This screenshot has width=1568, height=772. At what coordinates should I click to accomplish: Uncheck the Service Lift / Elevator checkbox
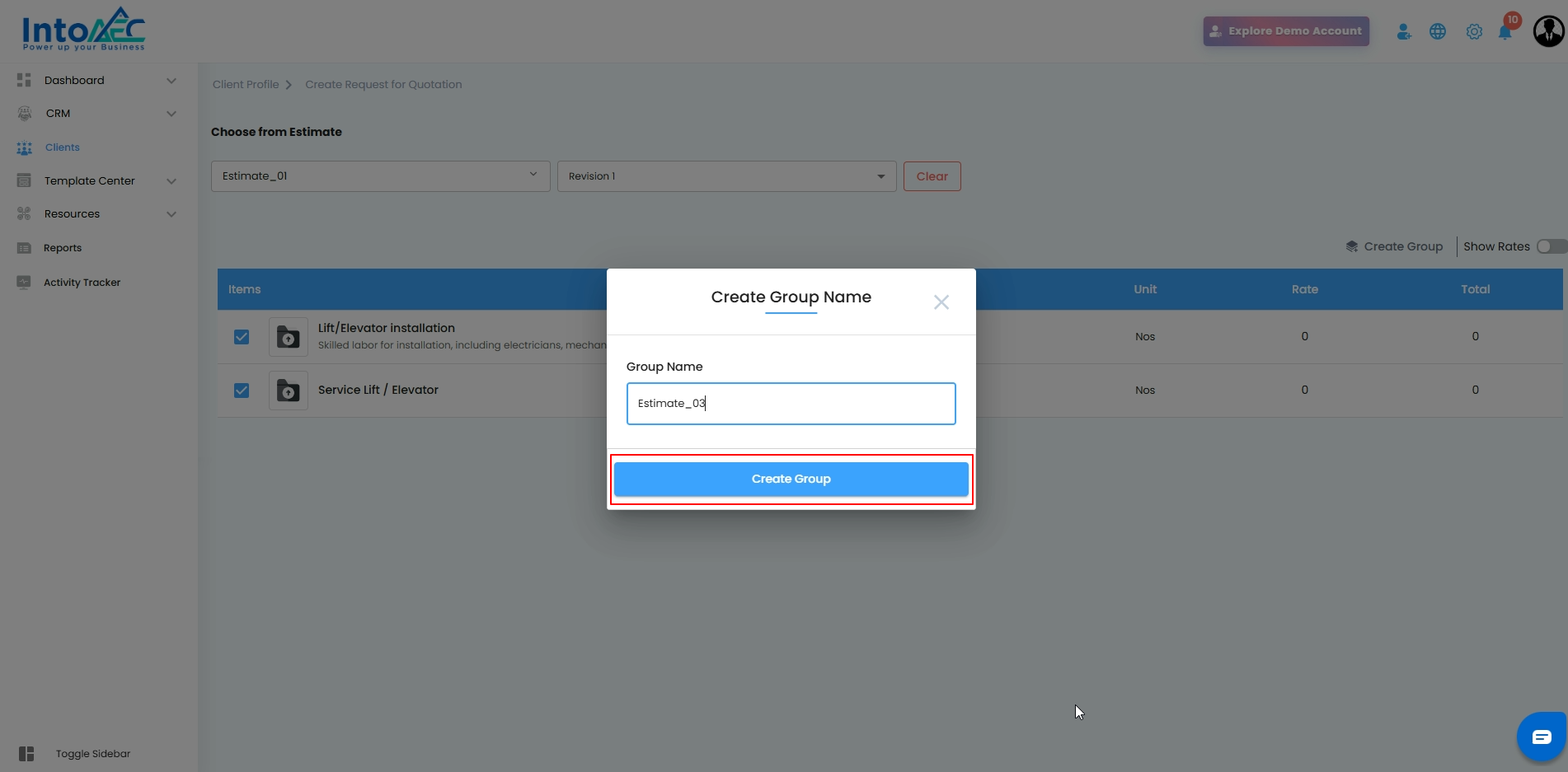coord(242,391)
